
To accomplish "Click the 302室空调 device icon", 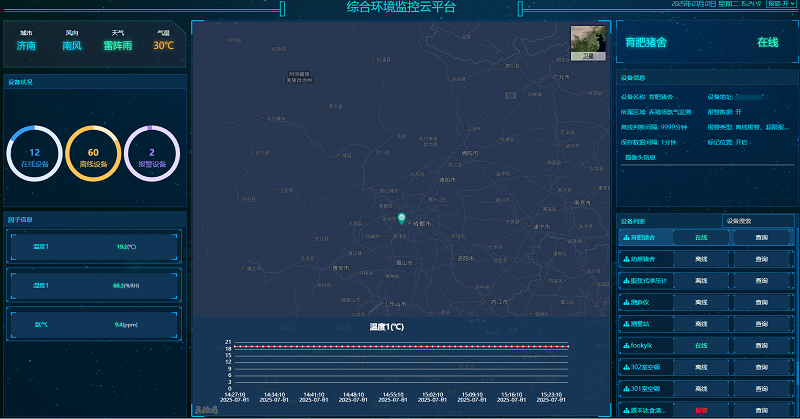I will click(625, 367).
